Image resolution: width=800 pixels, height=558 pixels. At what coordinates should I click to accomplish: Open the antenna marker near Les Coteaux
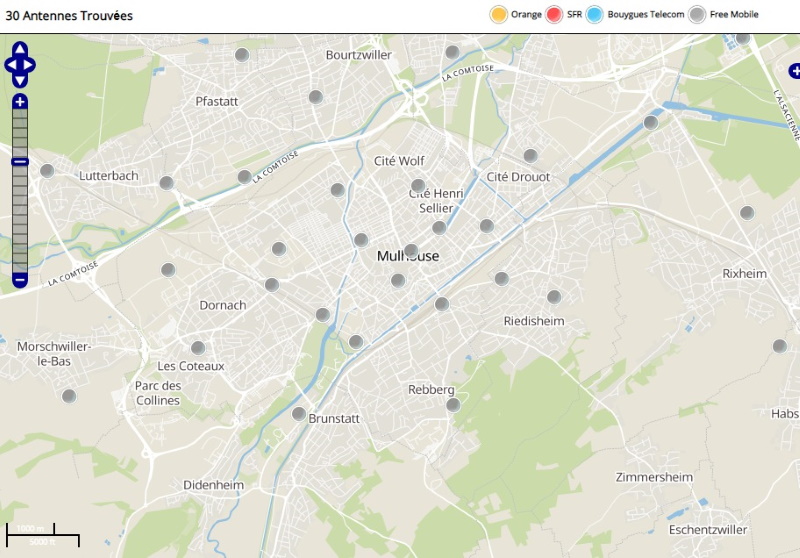(x=198, y=348)
